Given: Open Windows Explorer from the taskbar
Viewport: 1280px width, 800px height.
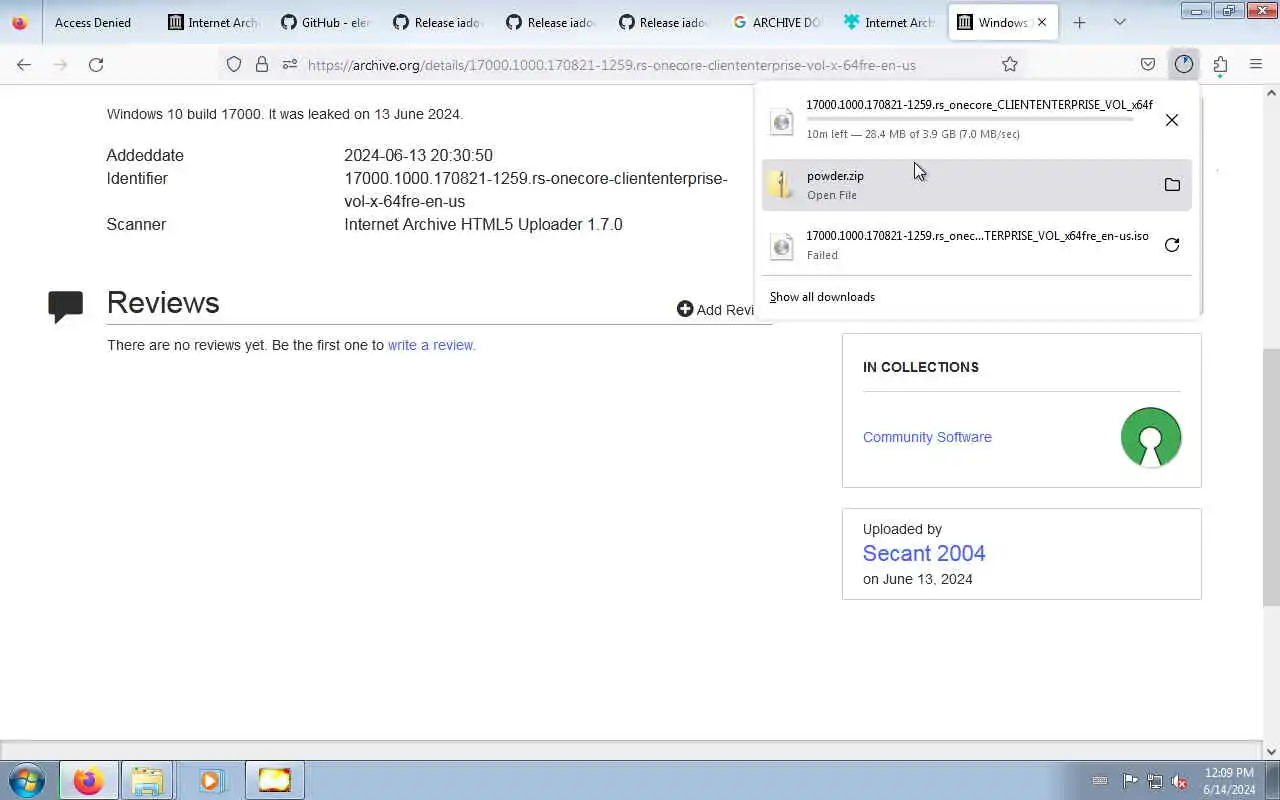Looking at the screenshot, I should click(147, 780).
